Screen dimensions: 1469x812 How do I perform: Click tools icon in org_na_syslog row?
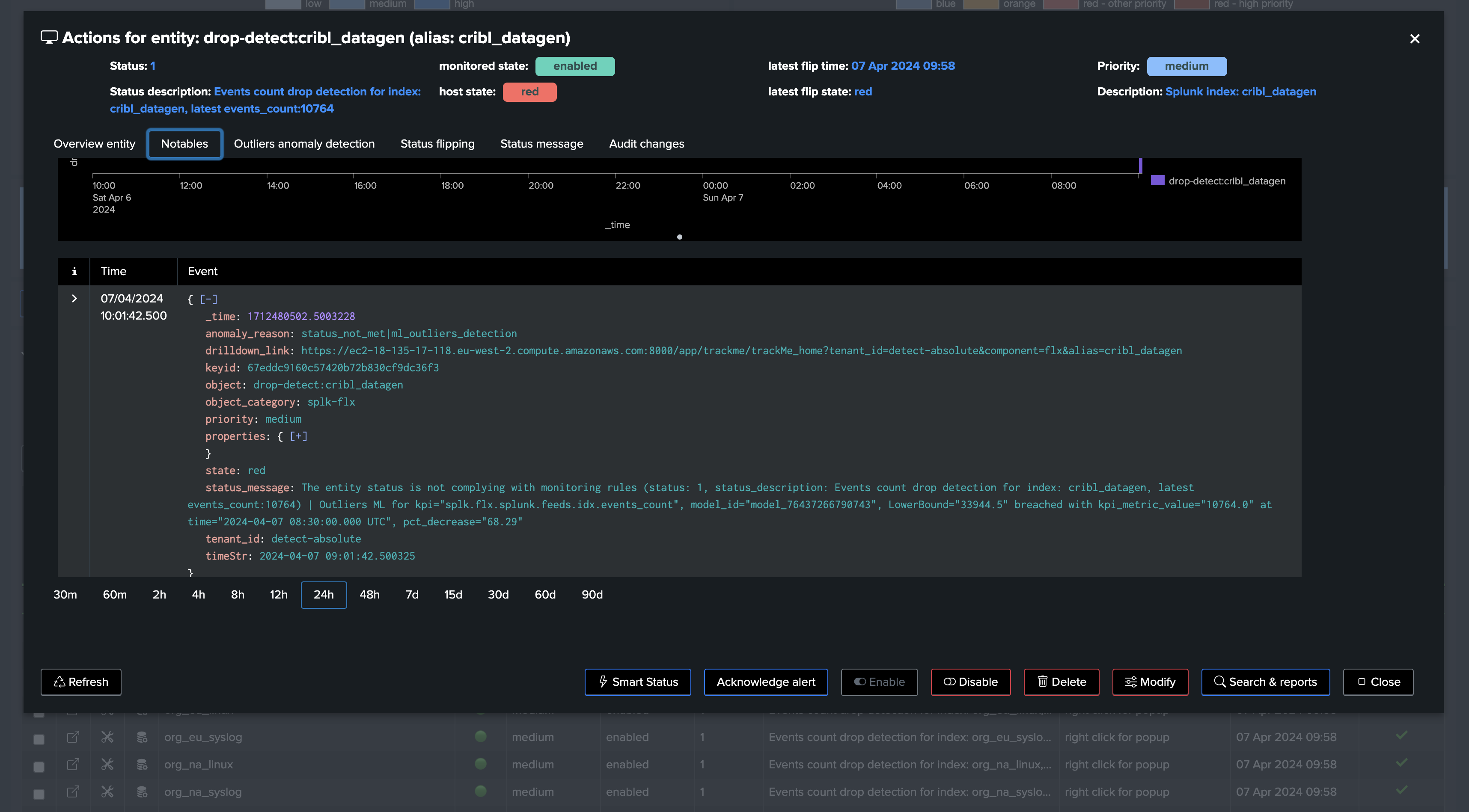click(107, 791)
